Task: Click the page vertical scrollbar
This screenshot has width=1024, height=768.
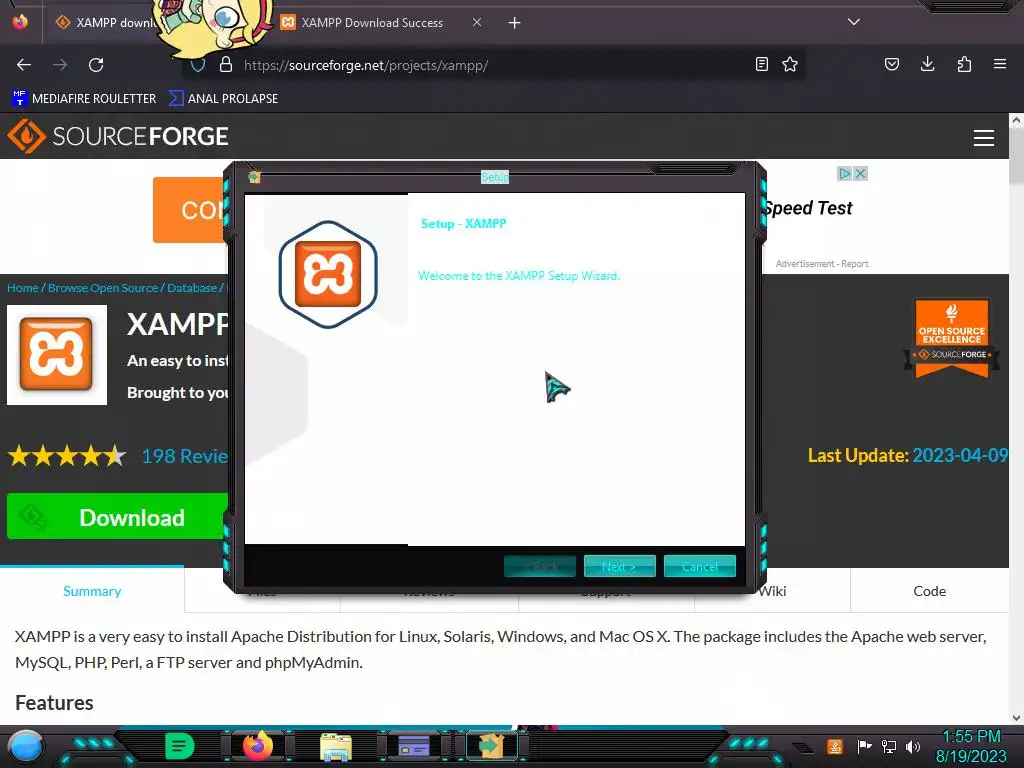Action: (x=1016, y=153)
